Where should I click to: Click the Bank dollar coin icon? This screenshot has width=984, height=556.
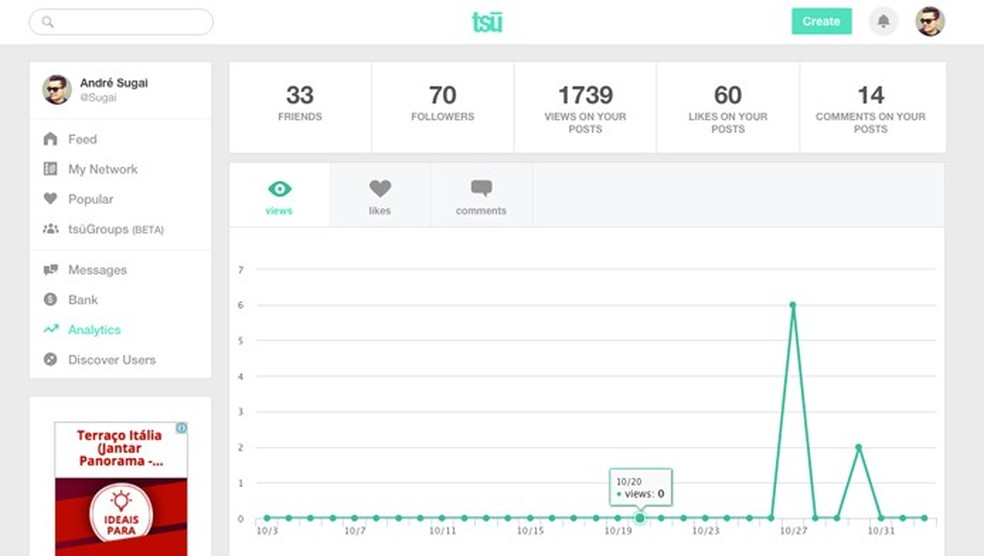point(50,300)
